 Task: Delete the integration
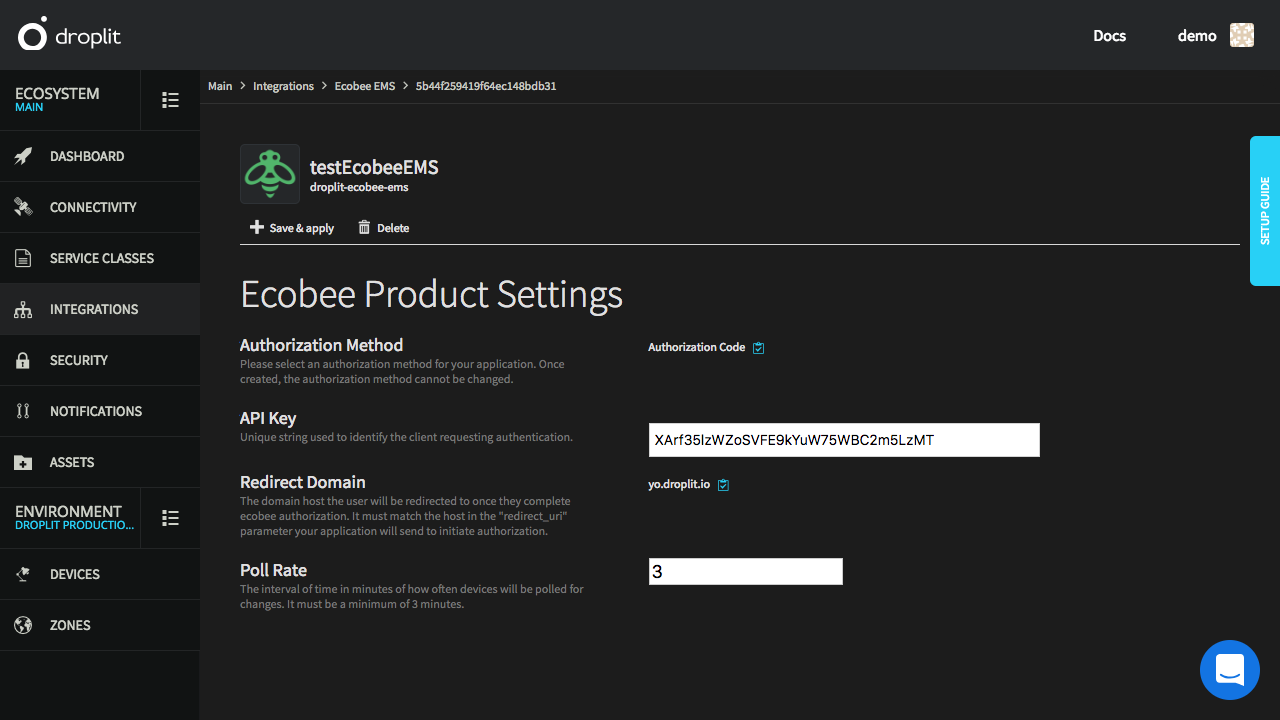tap(384, 228)
